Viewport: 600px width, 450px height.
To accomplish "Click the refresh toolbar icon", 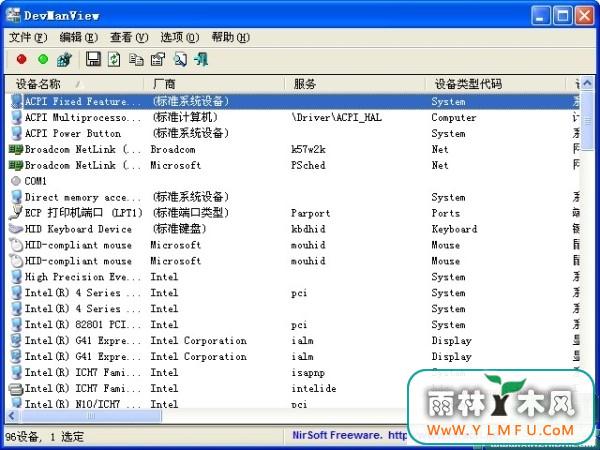I will (114, 60).
